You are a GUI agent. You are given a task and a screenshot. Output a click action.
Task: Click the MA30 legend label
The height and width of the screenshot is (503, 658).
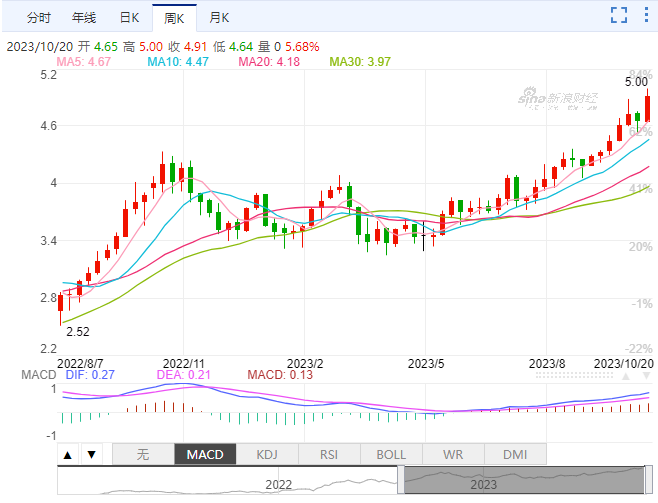coord(360,62)
